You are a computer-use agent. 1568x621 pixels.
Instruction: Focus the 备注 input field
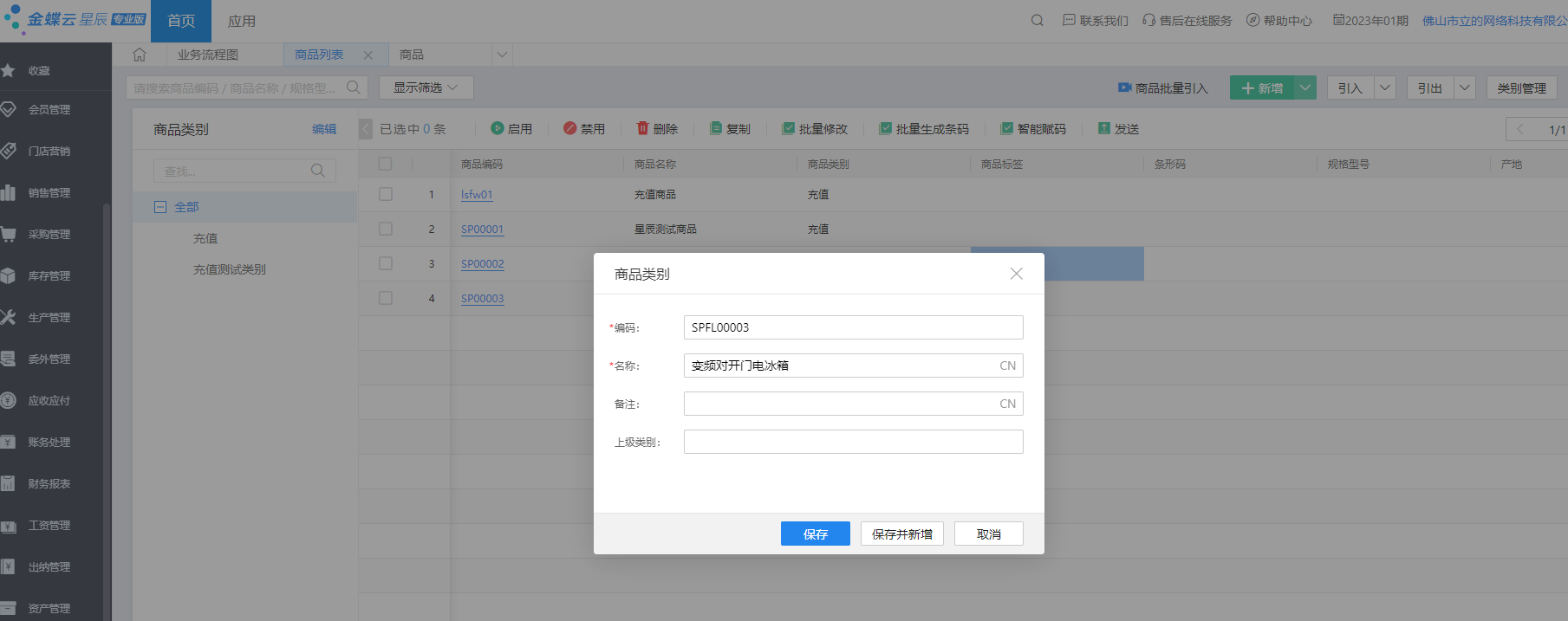(854, 404)
